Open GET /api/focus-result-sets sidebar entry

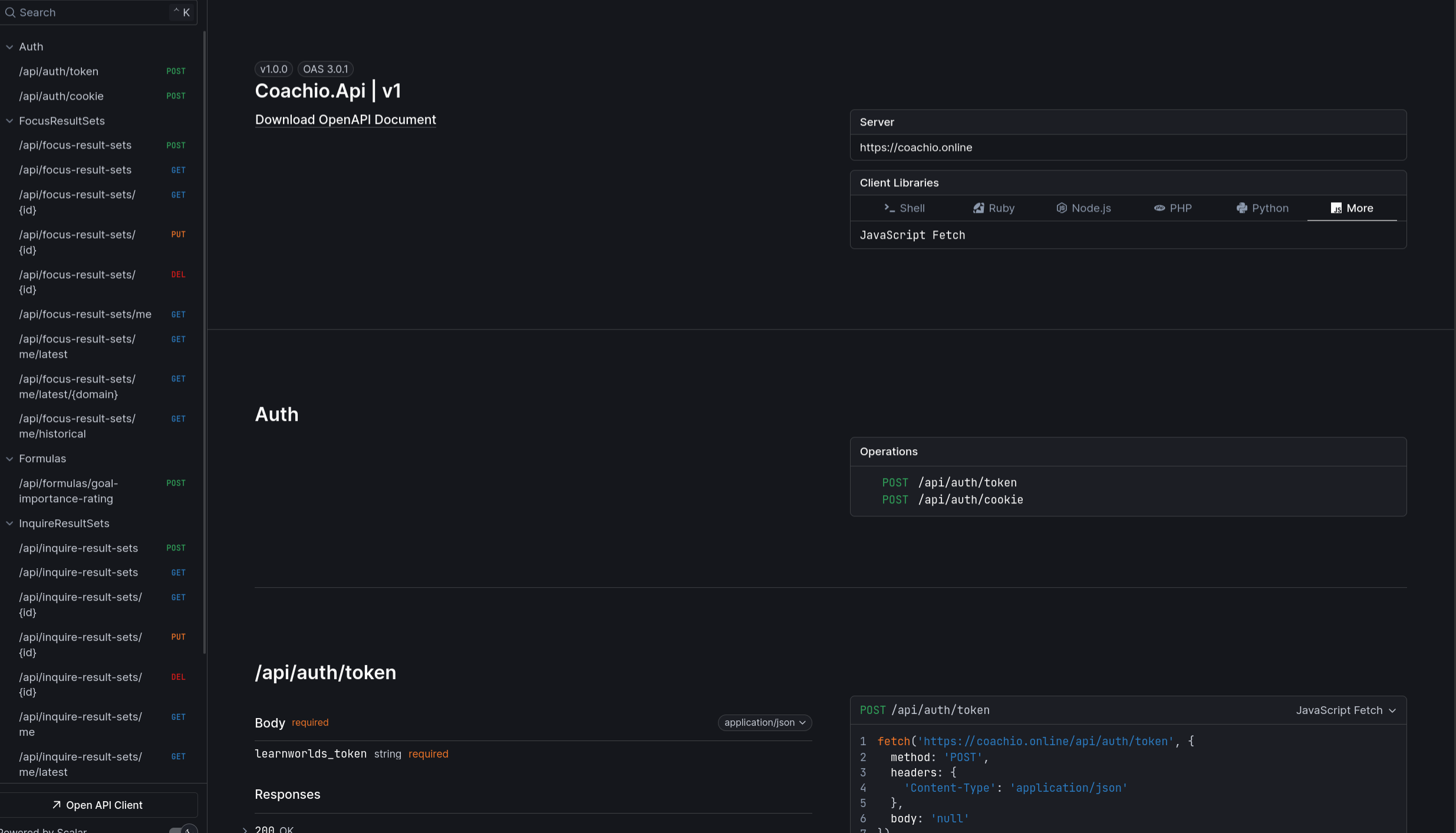[101, 170]
